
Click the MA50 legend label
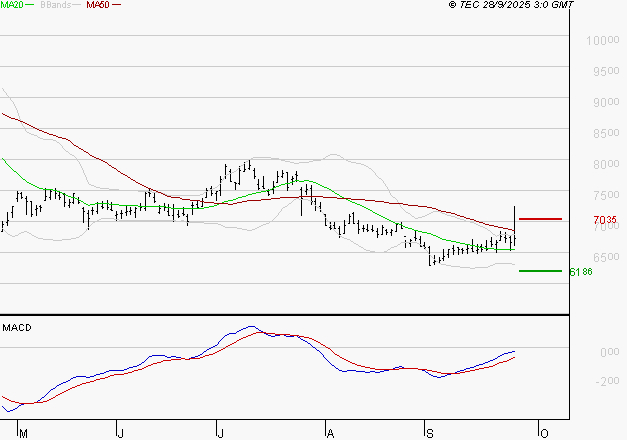tap(99, 5)
